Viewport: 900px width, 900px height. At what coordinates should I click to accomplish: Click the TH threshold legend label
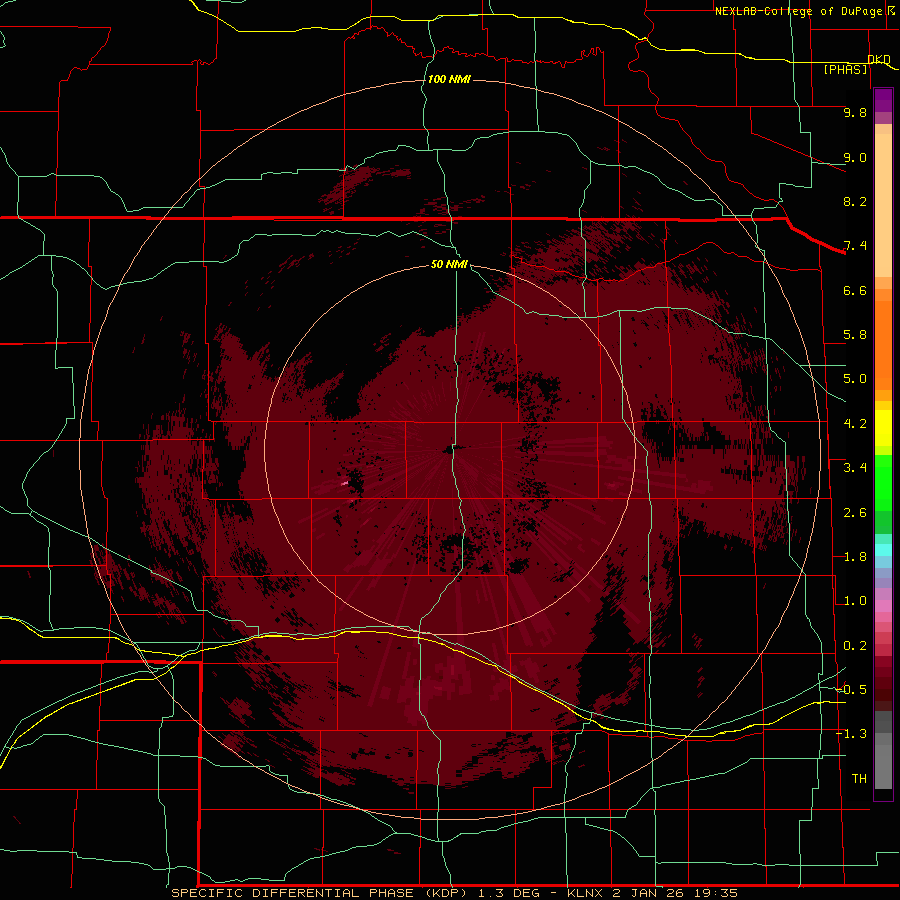point(859,779)
